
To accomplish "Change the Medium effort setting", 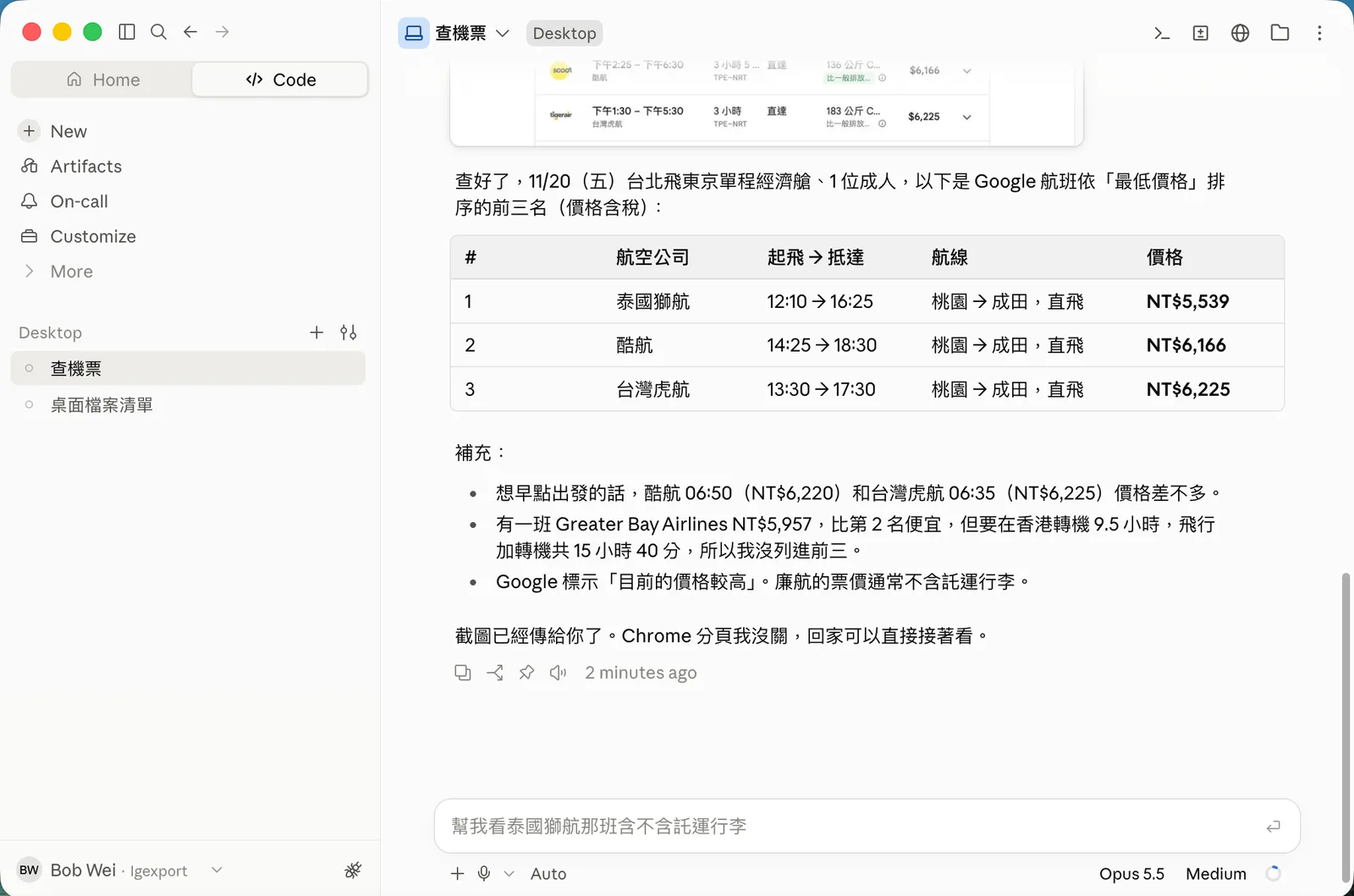I will (1216, 873).
